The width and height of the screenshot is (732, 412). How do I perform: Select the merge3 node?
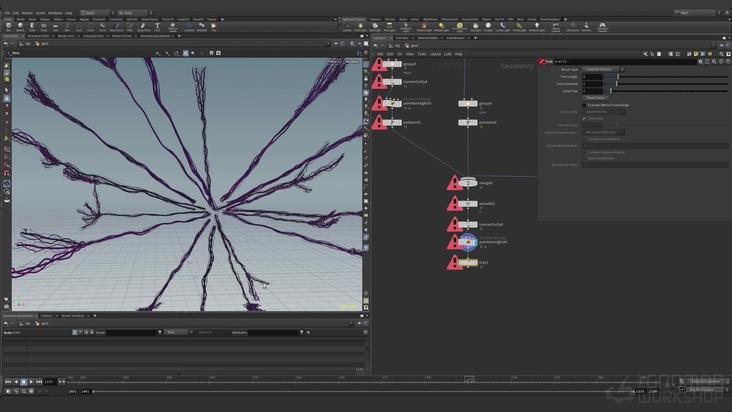pyautogui.click(x=468, y=183)
